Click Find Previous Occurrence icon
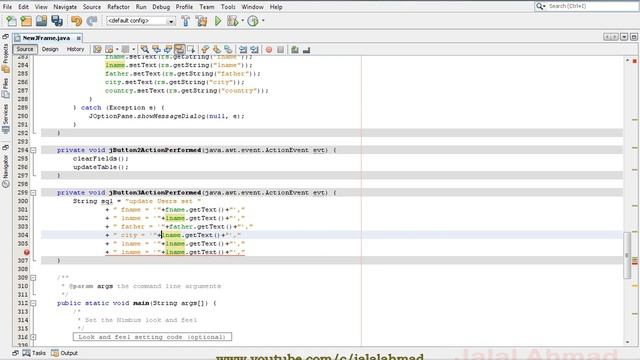This screenshot has width=640, height=360. [x=156, y=49]
